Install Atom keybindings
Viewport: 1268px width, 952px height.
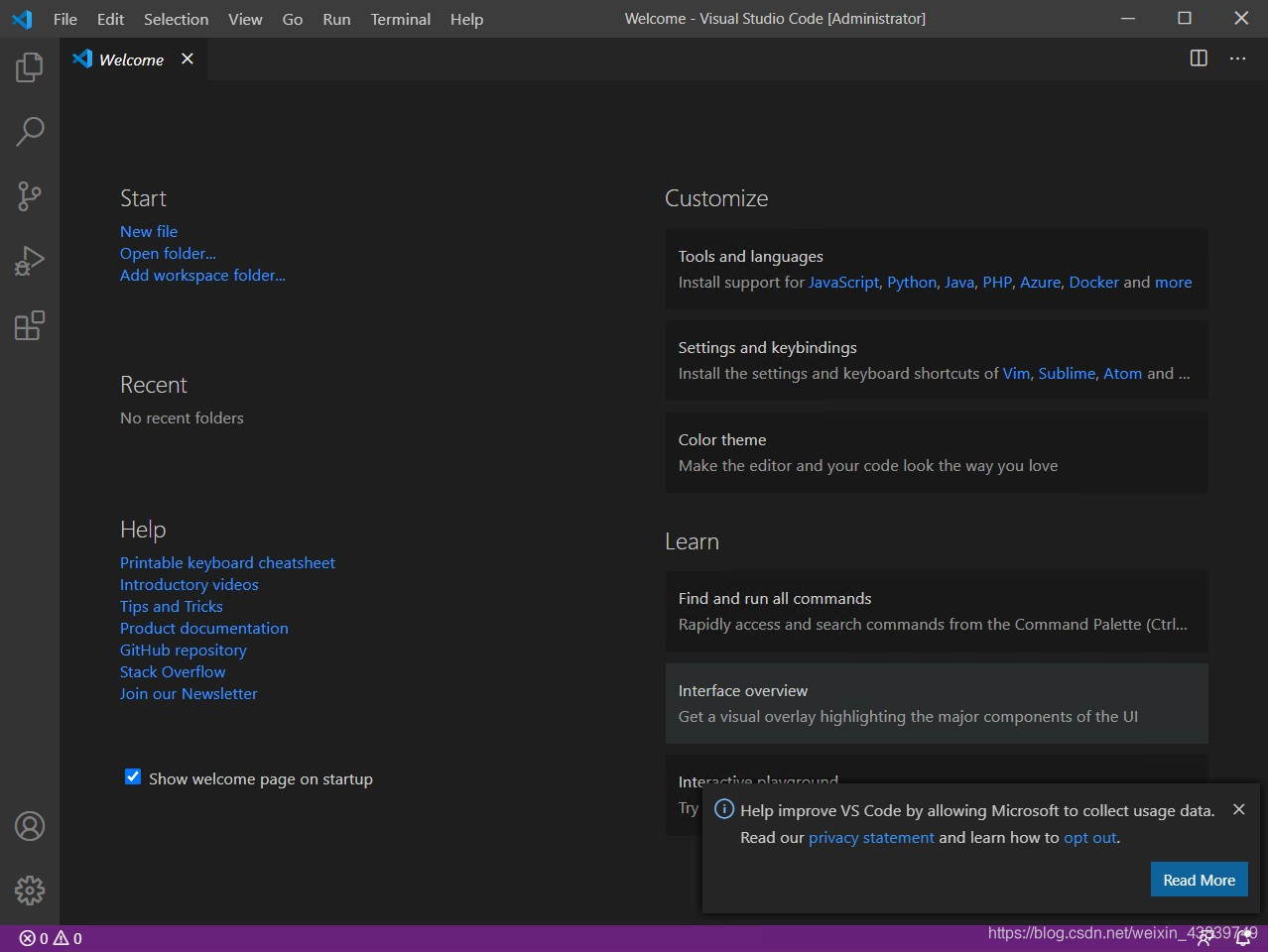click(1122, 373)
